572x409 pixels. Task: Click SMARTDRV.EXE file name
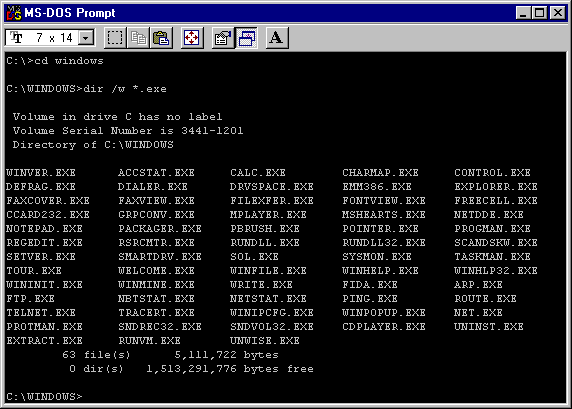(x=160, y=257)
